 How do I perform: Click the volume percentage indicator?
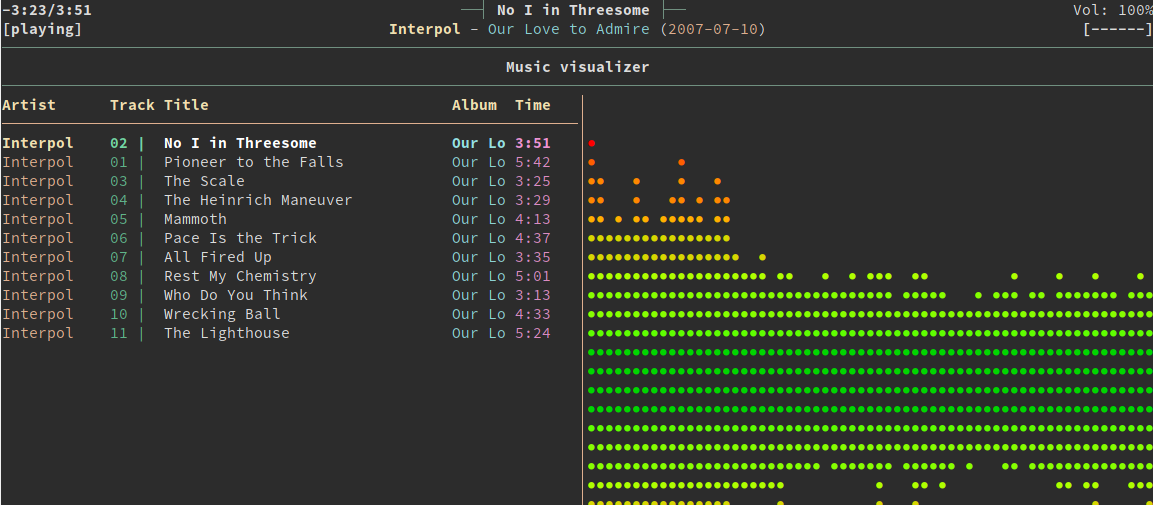pyautogui.click(x=1112, y=10)
